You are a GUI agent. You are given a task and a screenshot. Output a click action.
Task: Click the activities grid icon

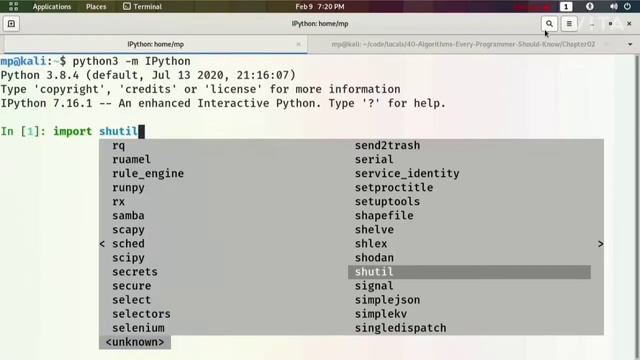[13, 7]
